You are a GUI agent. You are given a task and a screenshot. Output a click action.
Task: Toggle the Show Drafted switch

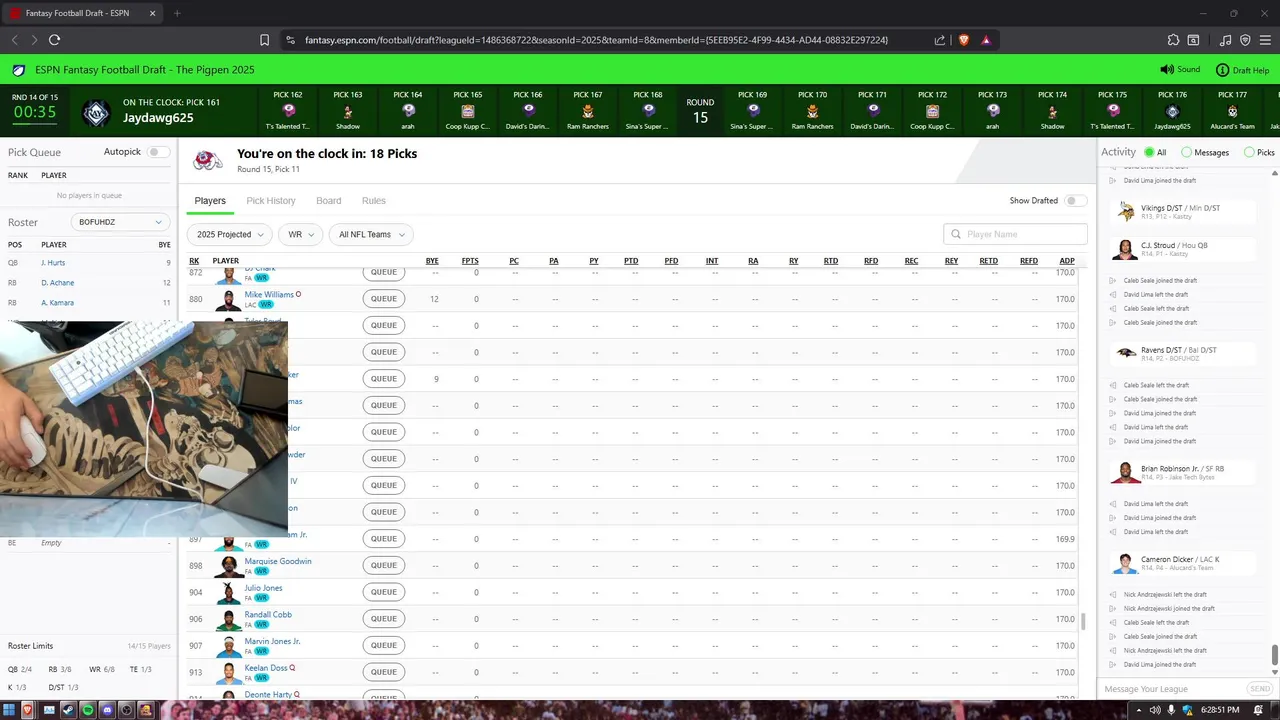(x=1075, y=200)
